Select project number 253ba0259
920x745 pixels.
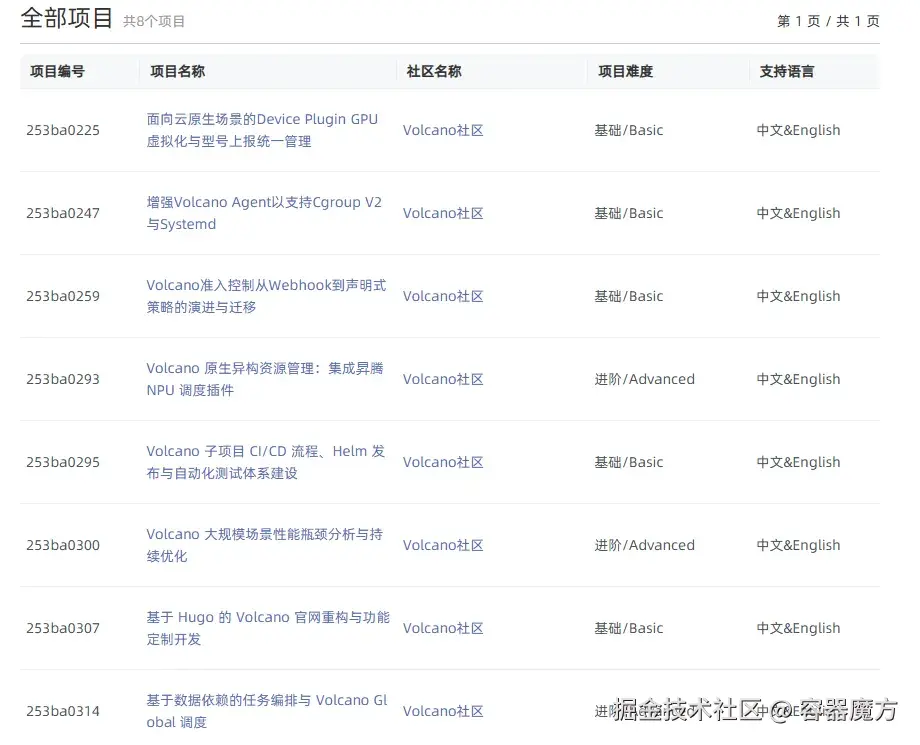pos(63,296)
